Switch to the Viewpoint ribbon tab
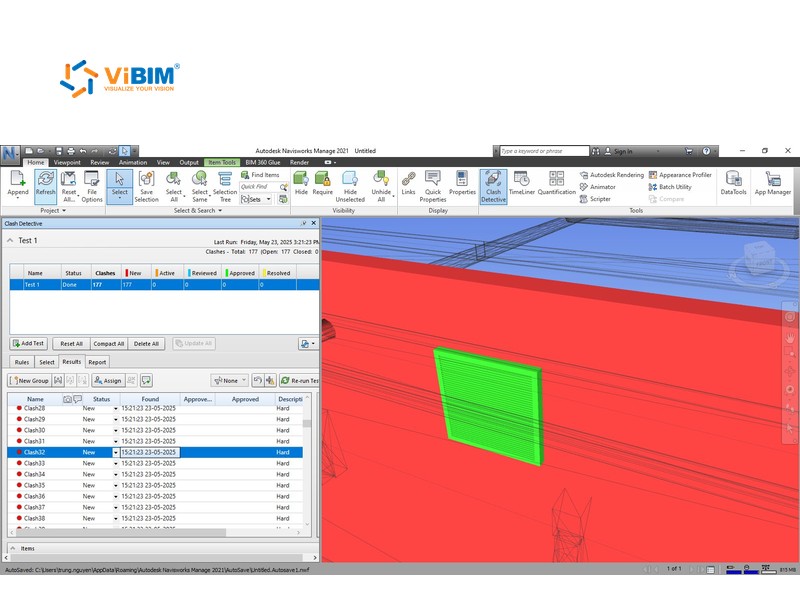 point(67,162)
